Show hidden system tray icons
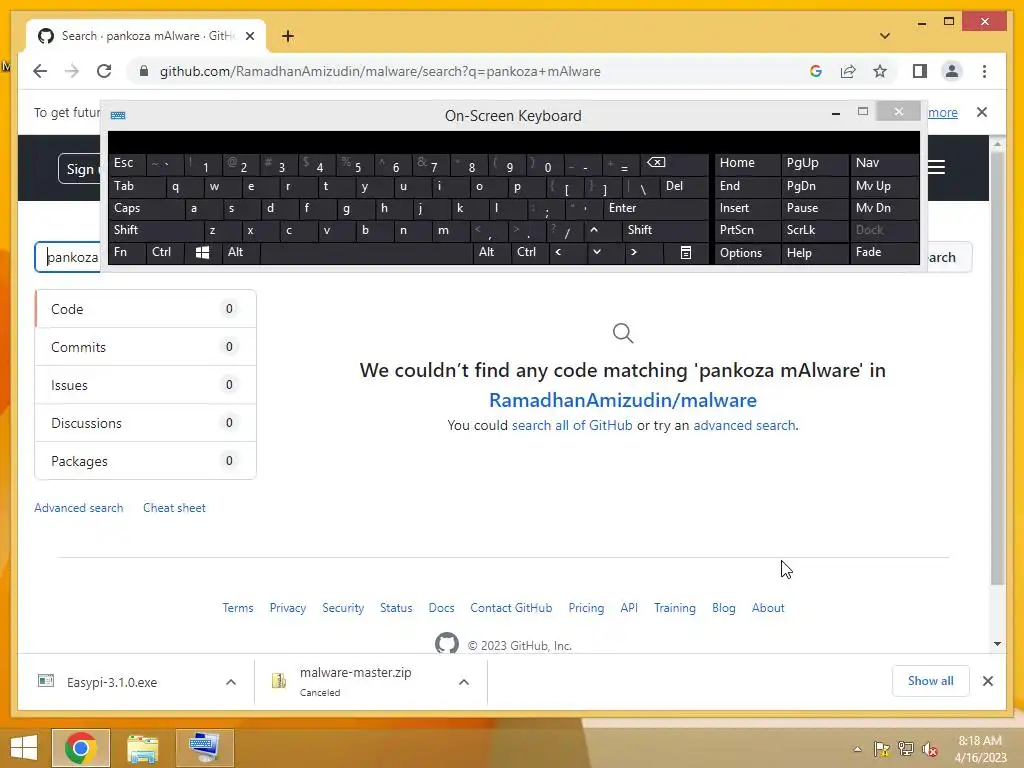The width and height of the screenshot is (1024, 768). (857, 749)
